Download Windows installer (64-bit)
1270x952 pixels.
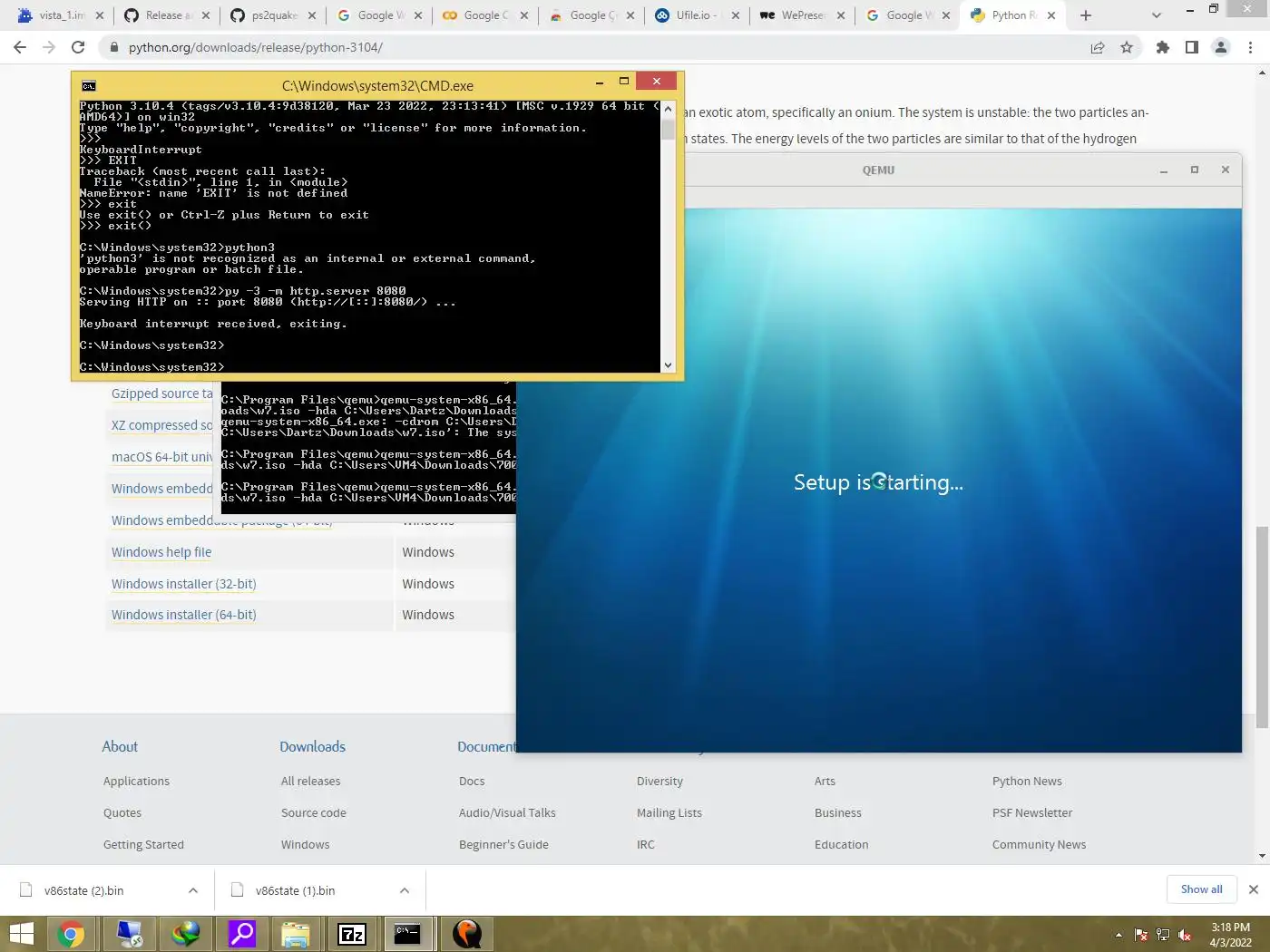pyautogui.click(x=184, y=615)
